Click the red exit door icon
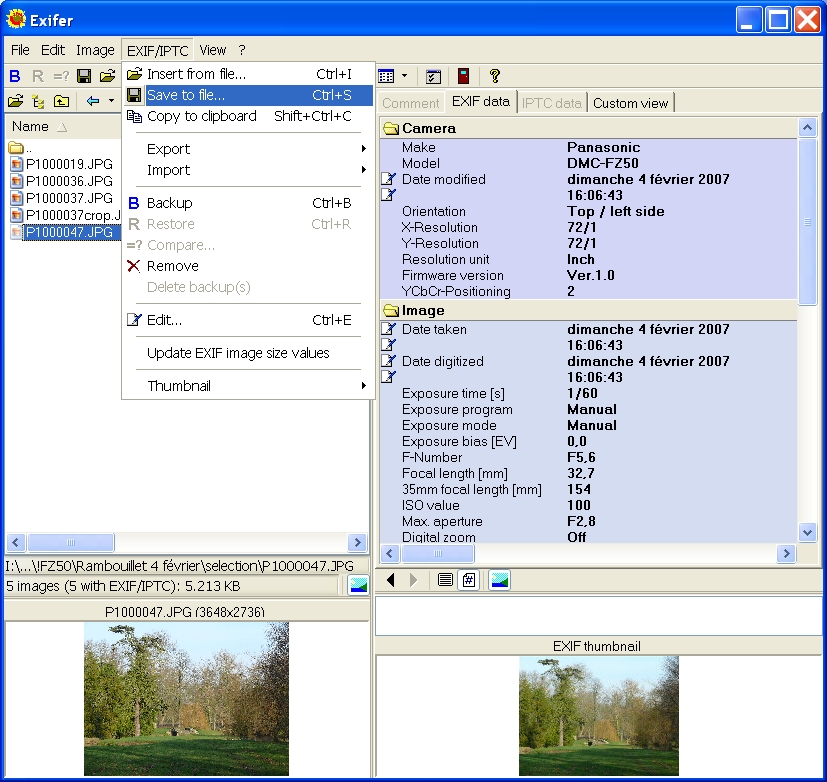This screenshot has height=782, width=827. [x=463, y=76]
